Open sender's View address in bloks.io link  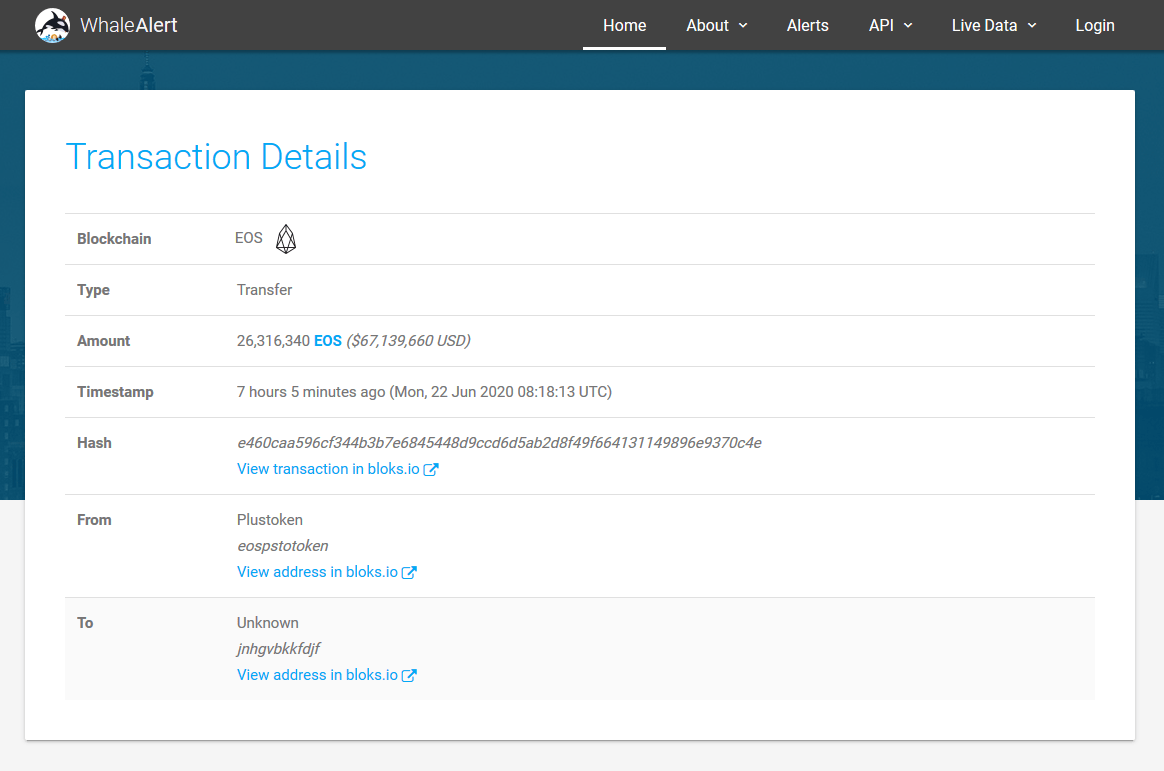point(316,572)
